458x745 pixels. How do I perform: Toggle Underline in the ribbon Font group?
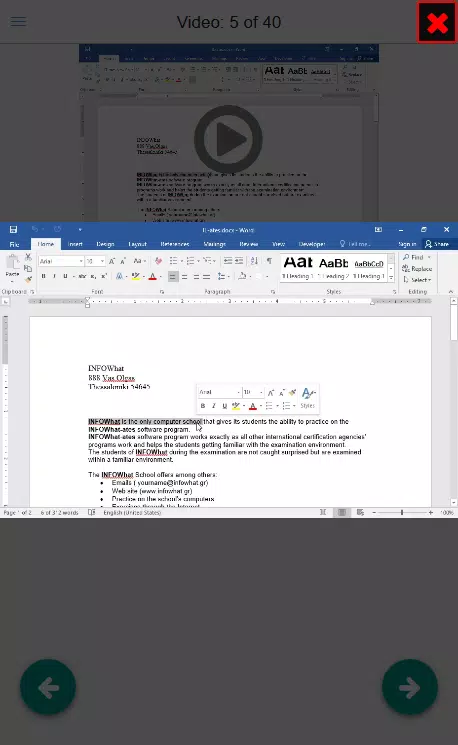(x=65, y=276)
